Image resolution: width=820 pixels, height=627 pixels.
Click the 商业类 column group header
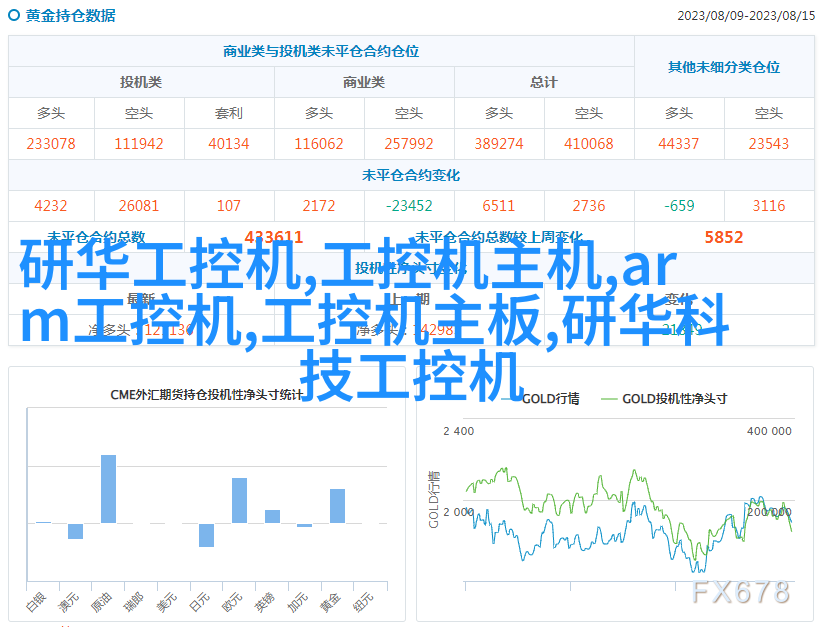pyautogui.click(x=364, y=82)
